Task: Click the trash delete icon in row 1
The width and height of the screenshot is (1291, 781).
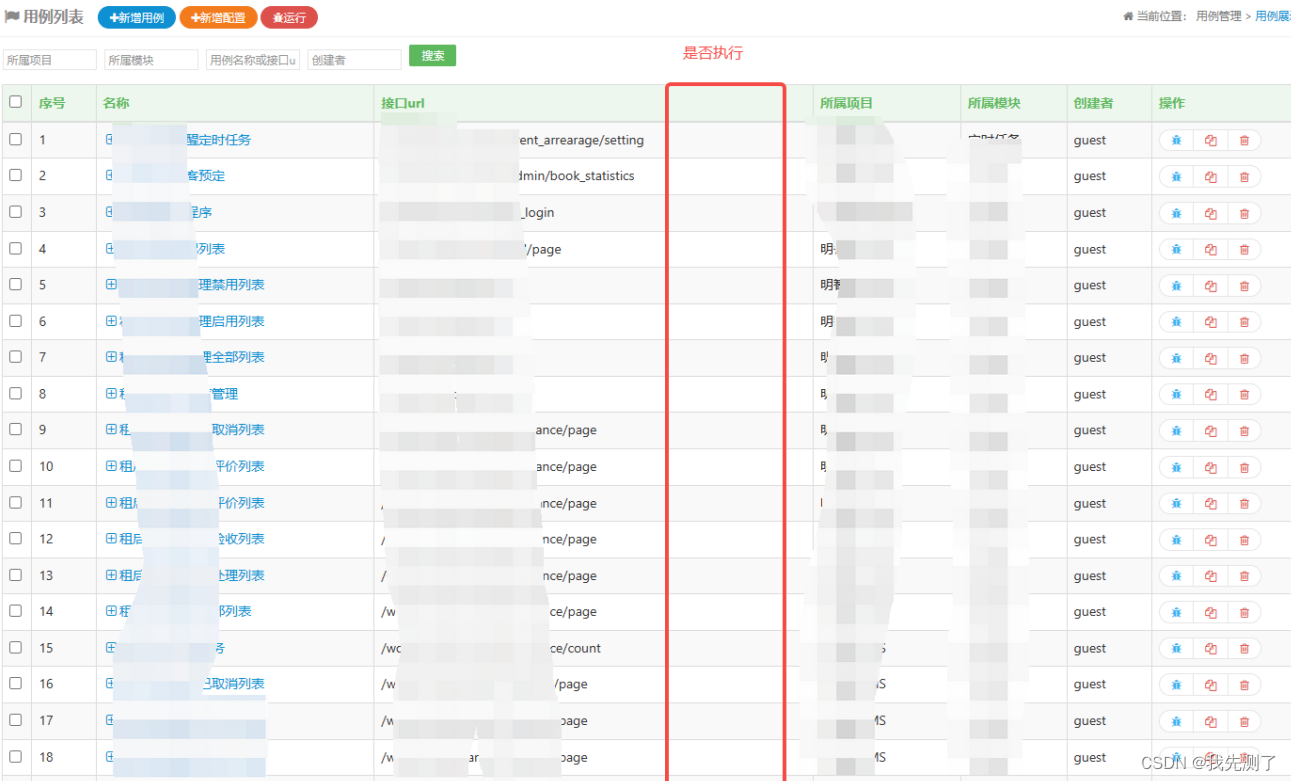Action: (1244, 140)
